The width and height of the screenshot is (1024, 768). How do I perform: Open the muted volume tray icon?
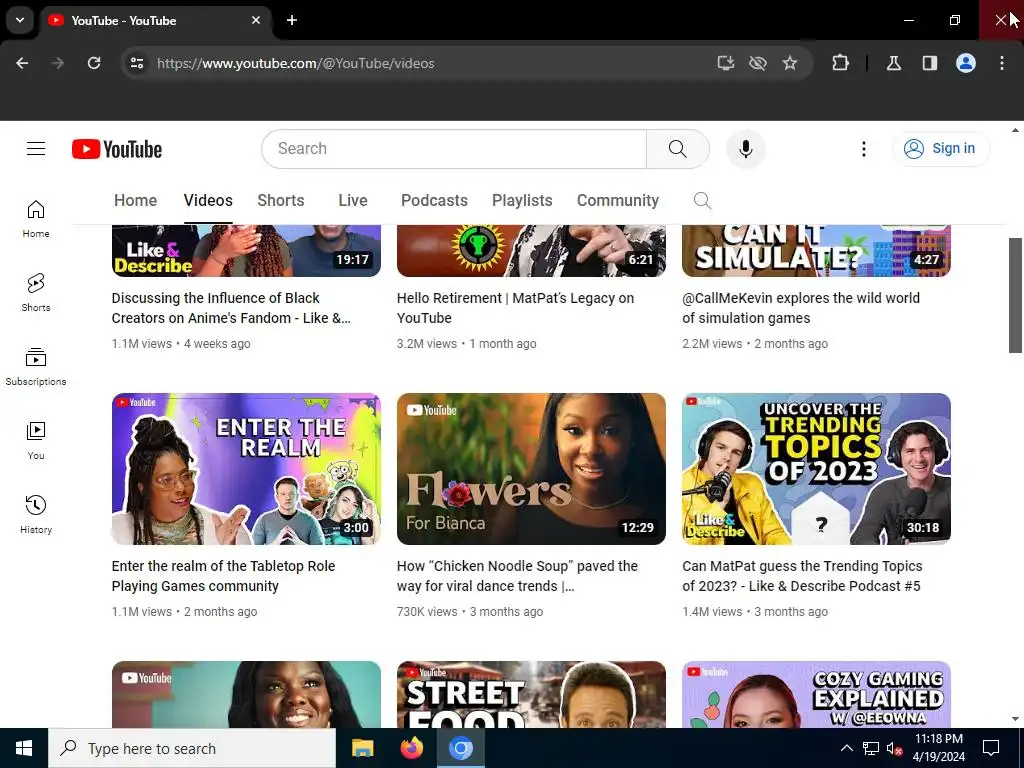pyautogui.click(x=894, y=748)
